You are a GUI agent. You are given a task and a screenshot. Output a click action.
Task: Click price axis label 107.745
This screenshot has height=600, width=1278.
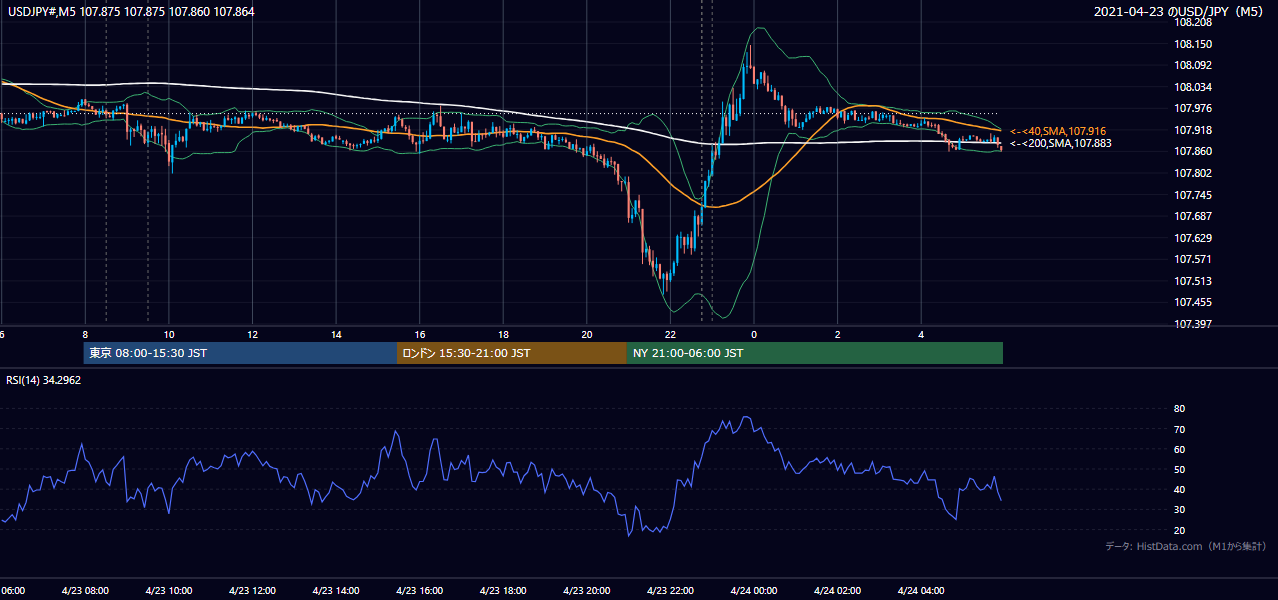tap(1193, 195)
